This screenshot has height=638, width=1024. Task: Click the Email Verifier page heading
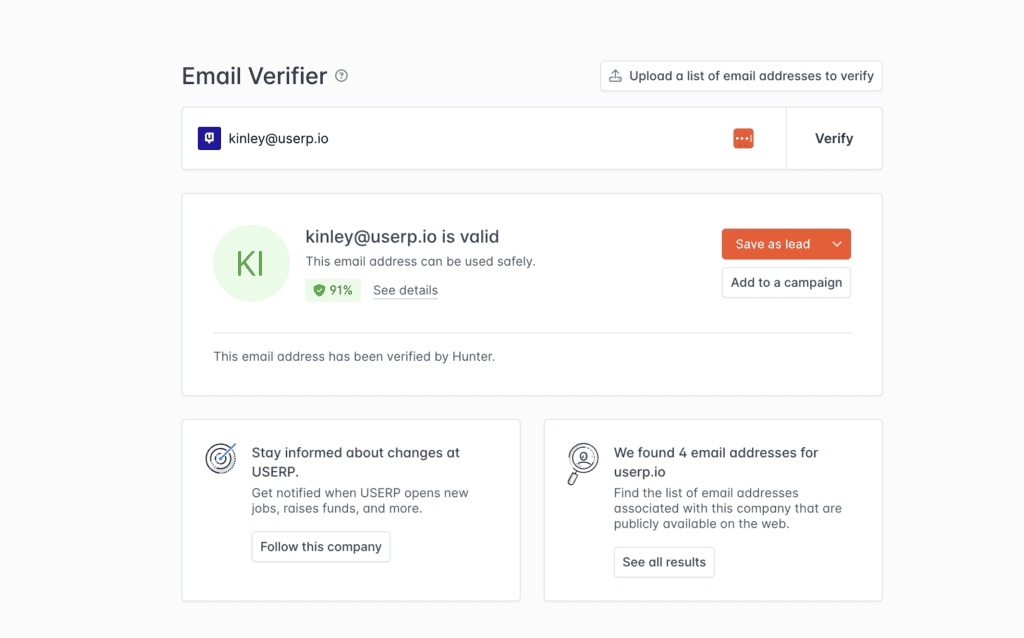click(x=255, y=76)
